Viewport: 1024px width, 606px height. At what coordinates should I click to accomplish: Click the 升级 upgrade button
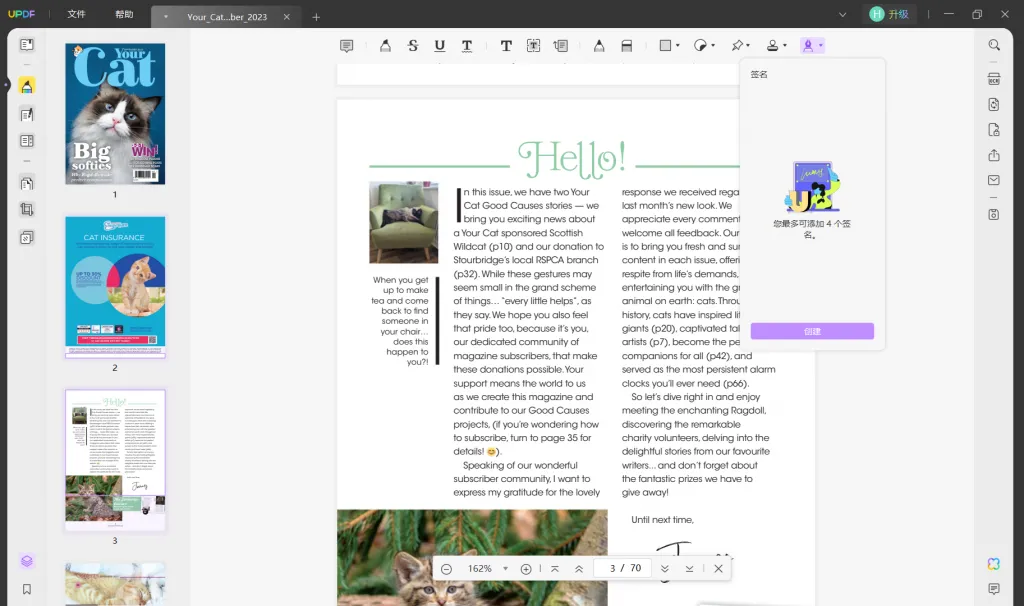pyautogui.click(x=889, y=14)
